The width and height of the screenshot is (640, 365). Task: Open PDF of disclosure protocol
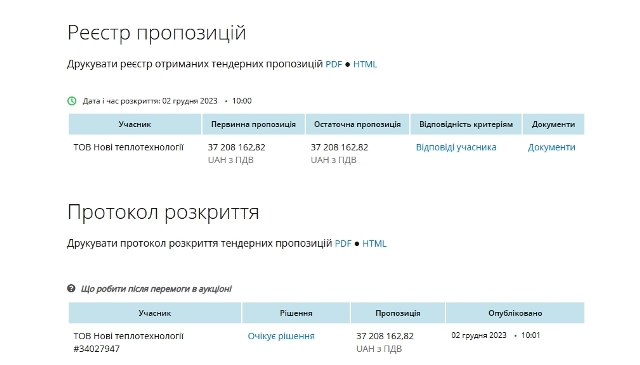click(343, 243)
